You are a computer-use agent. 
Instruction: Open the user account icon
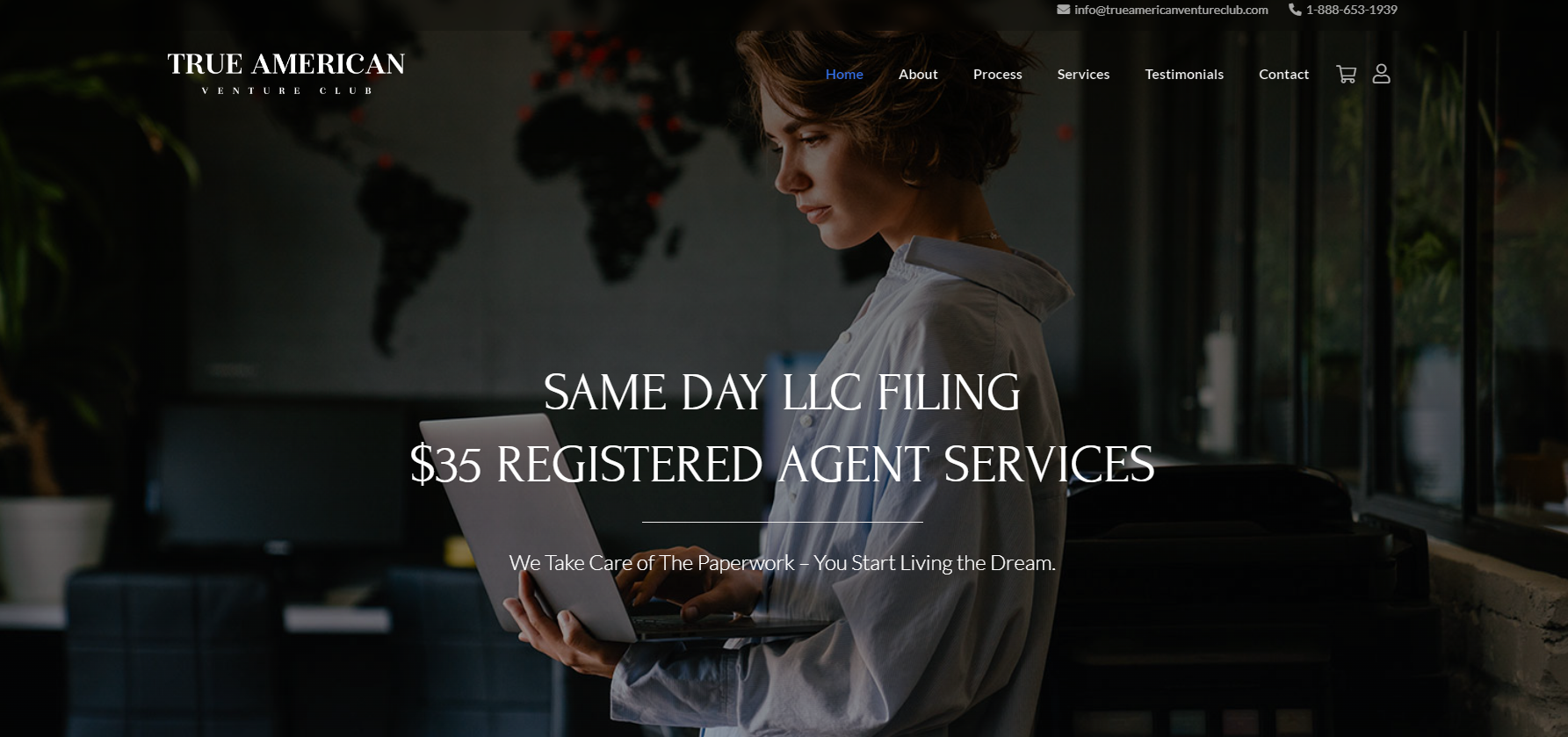click(1382, 74)
